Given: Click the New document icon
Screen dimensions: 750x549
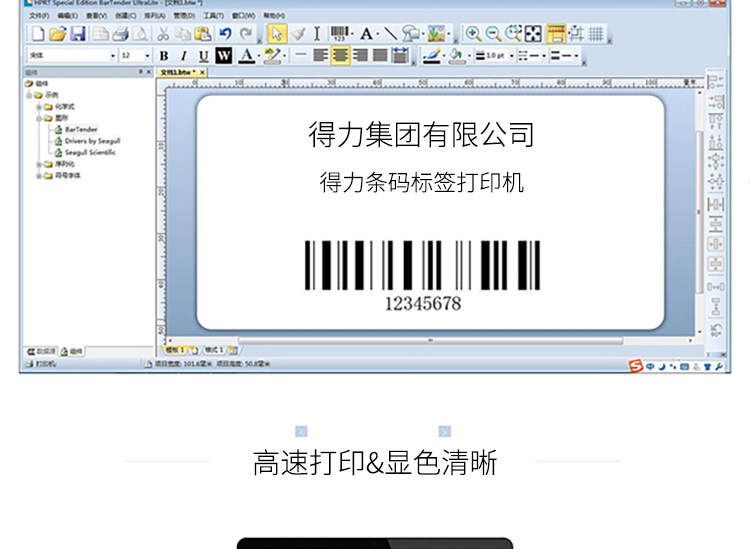Looking at the screenshot, I should coord(37,33).
